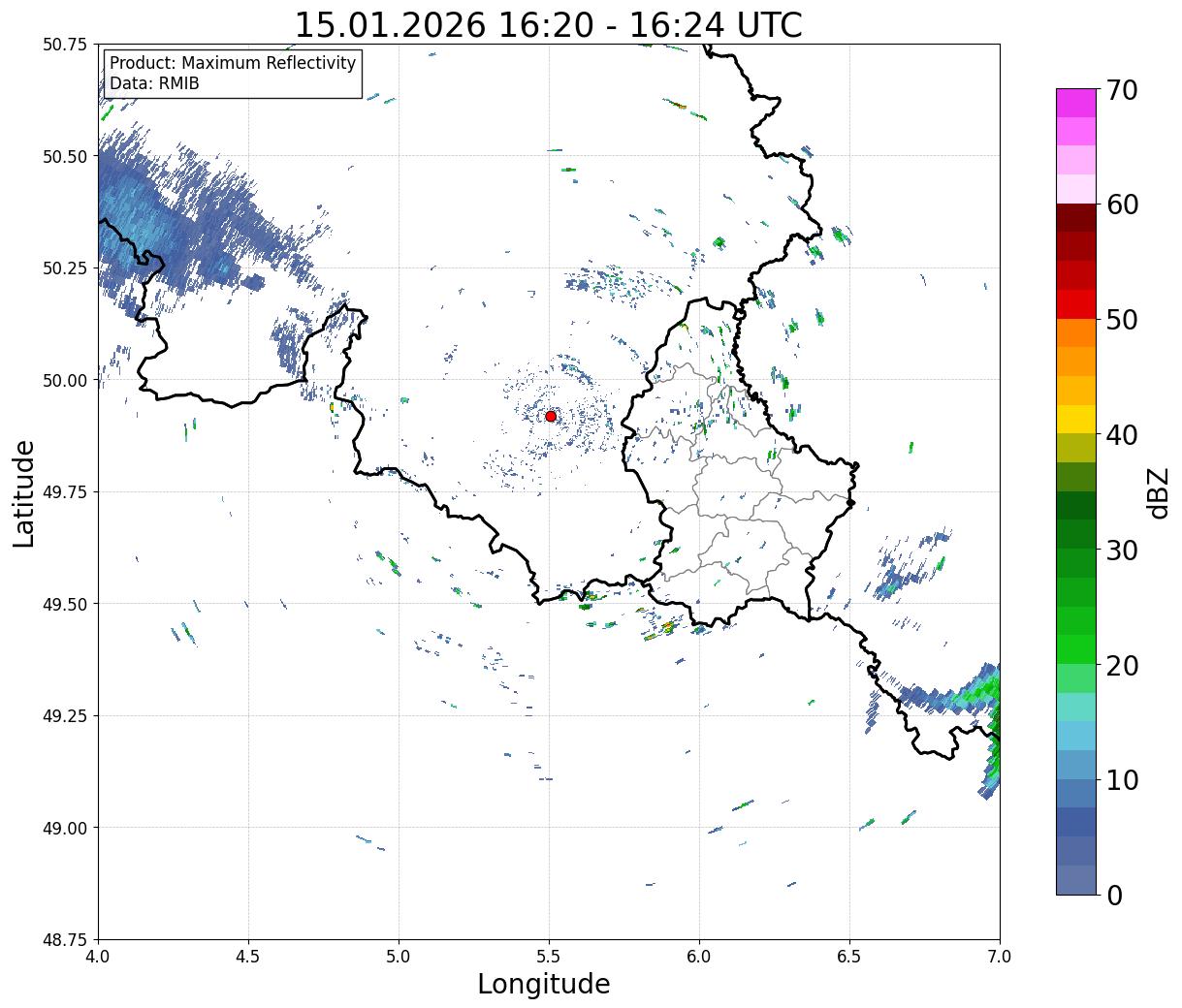Click the 5.5 longitude tick label
This screenshot has height=1008, width=1182.
point(549,957)
